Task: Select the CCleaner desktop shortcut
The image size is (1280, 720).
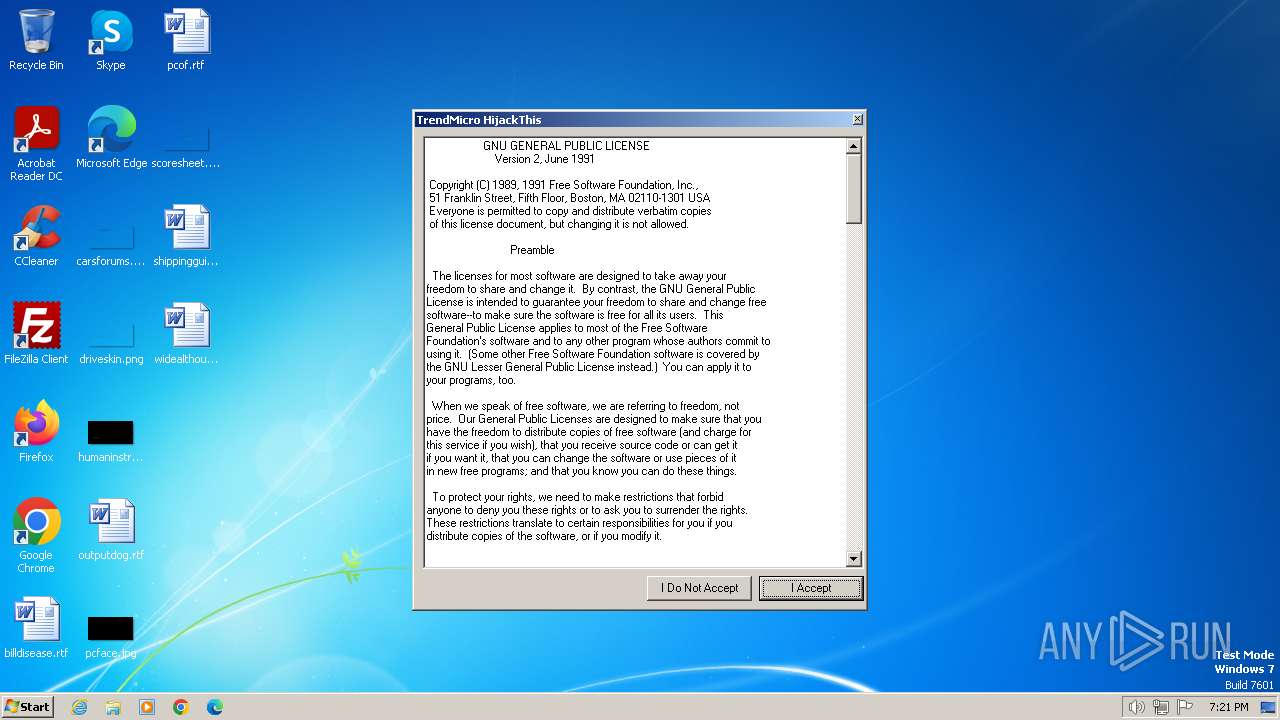Action: coord(36,236)
